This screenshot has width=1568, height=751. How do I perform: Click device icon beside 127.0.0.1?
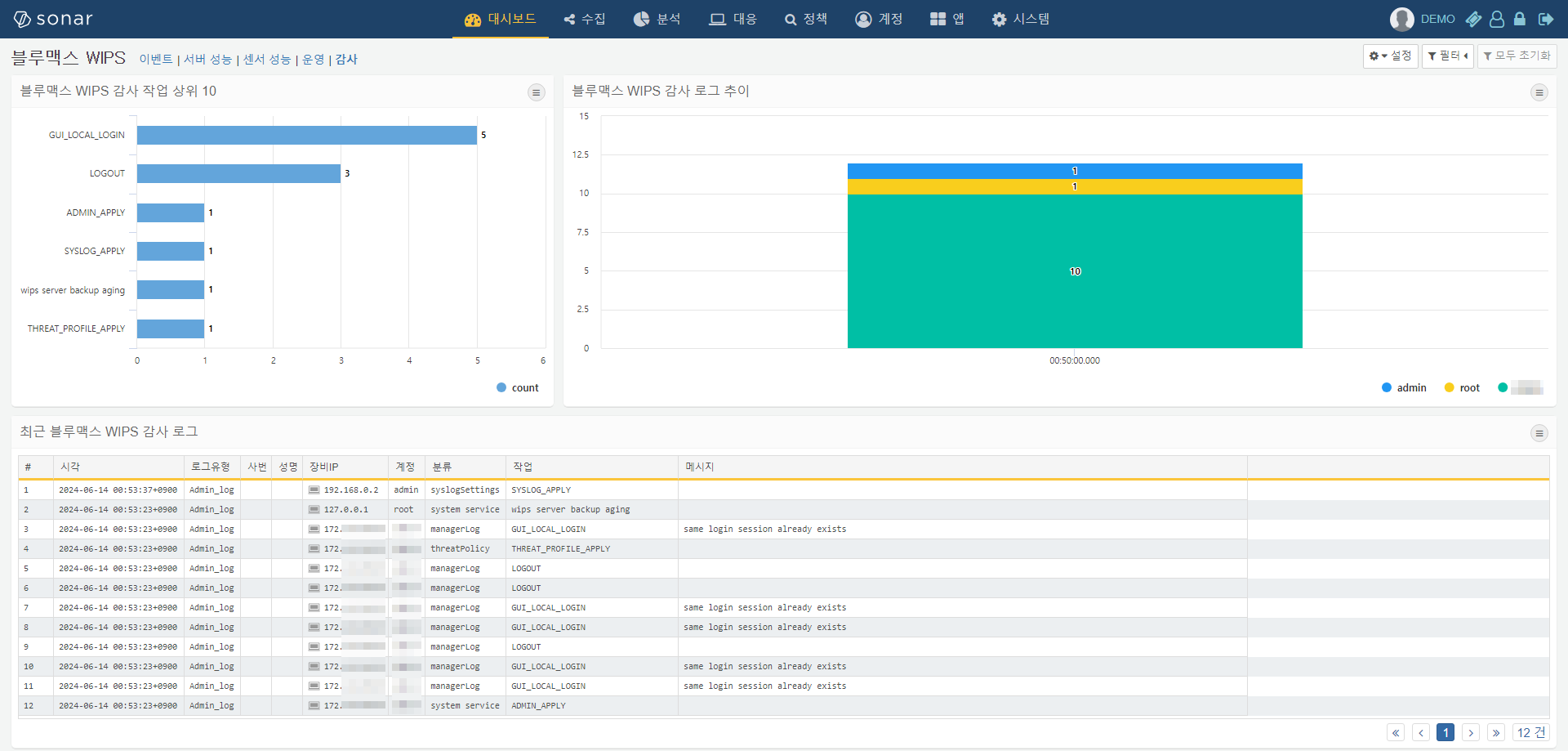(x=314, y=510)
